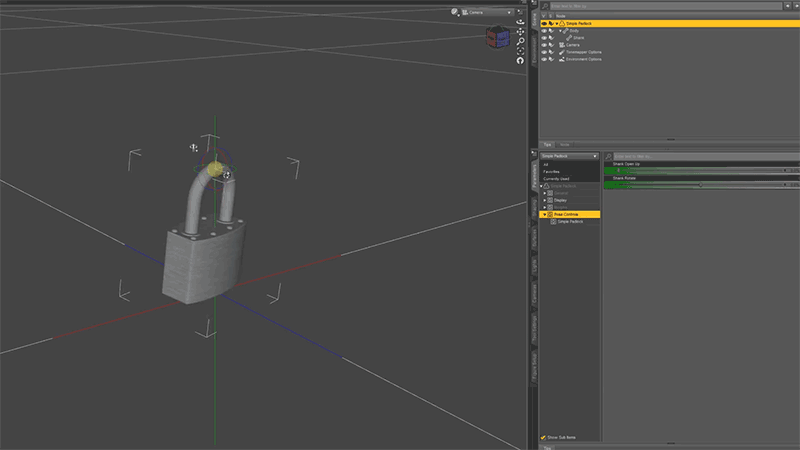Click the frame/aim view control
The image size is (800, 450).
click(x=520, y=51)
